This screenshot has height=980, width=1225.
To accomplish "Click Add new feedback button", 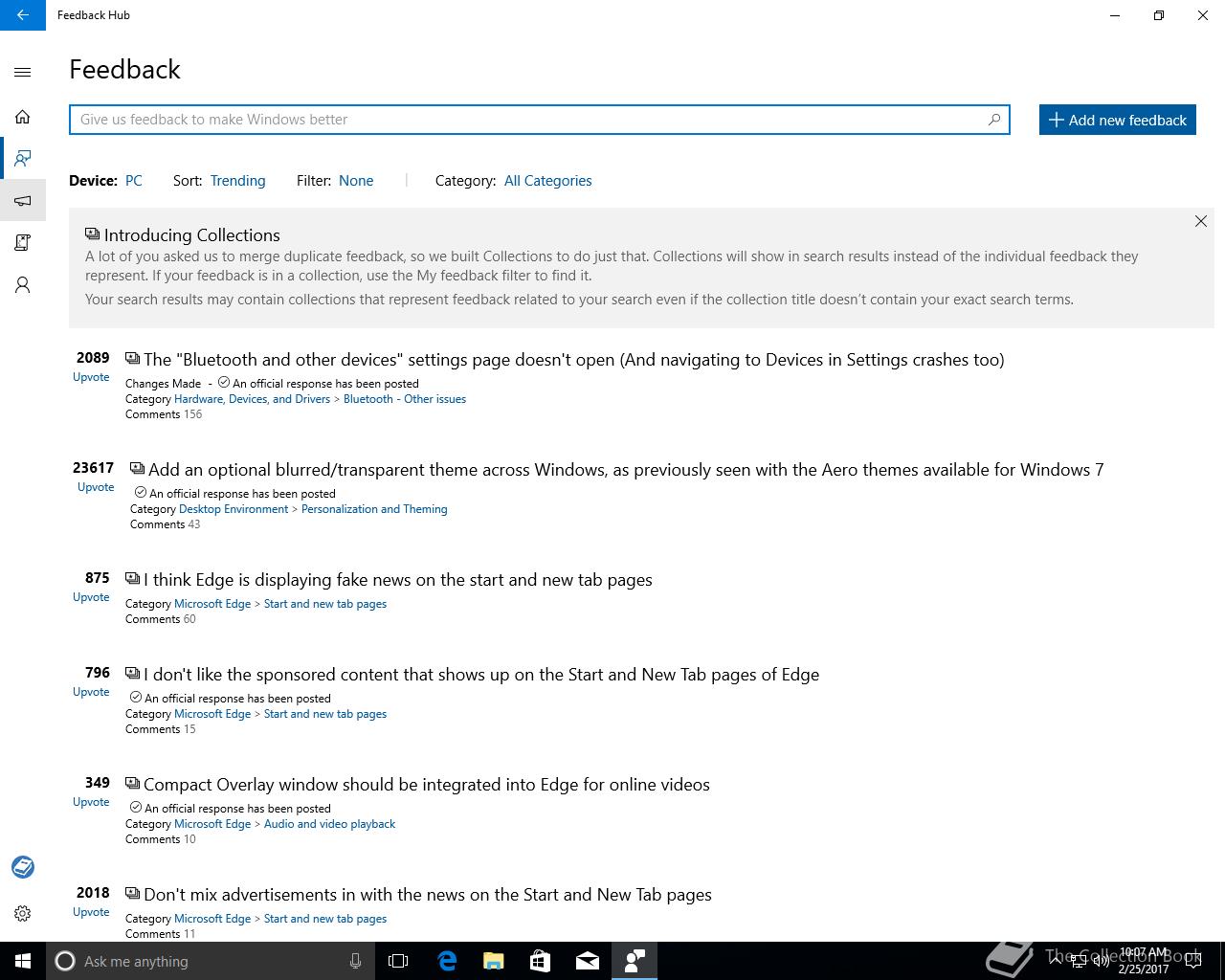I will (x=1118, y=120).
